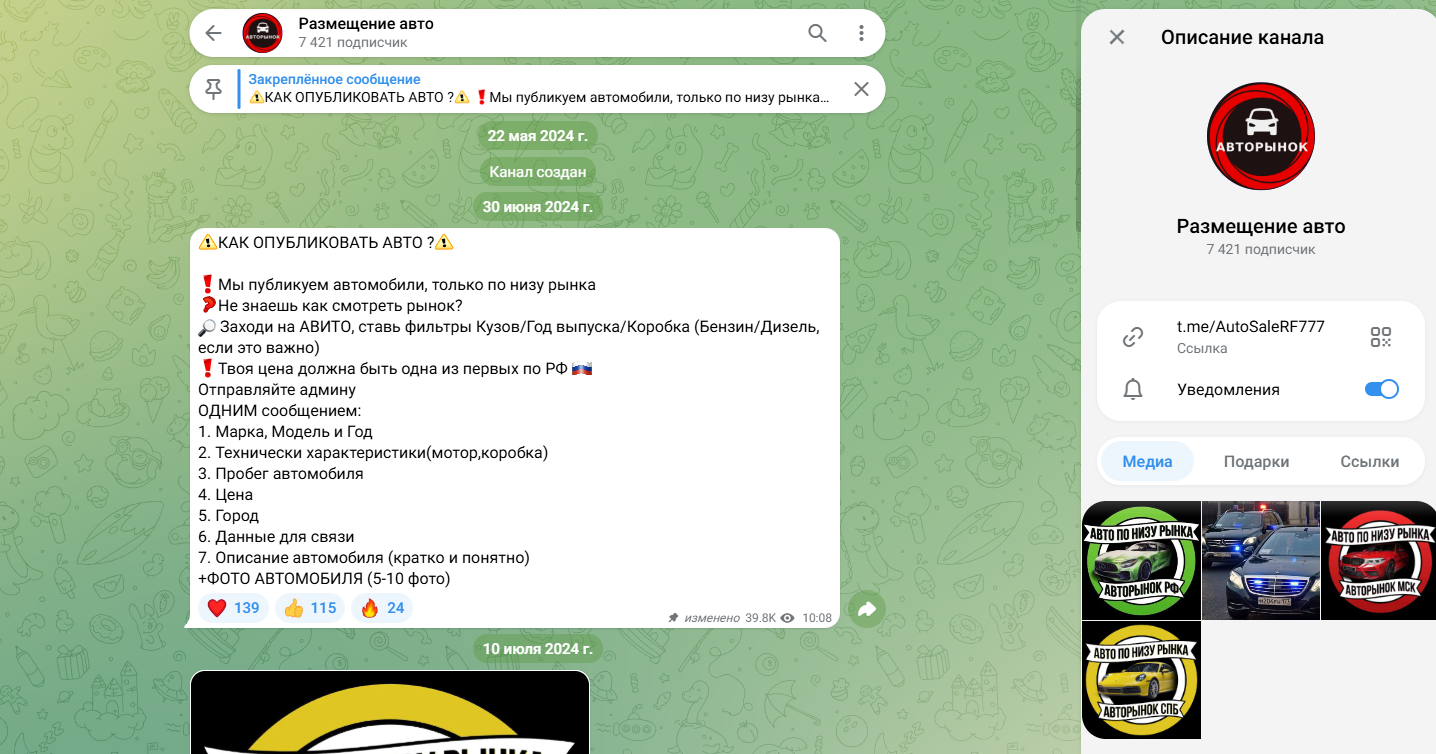Toggle the Уведомления notifications switch
The image size is (1436, 754).
[1382, 389]
